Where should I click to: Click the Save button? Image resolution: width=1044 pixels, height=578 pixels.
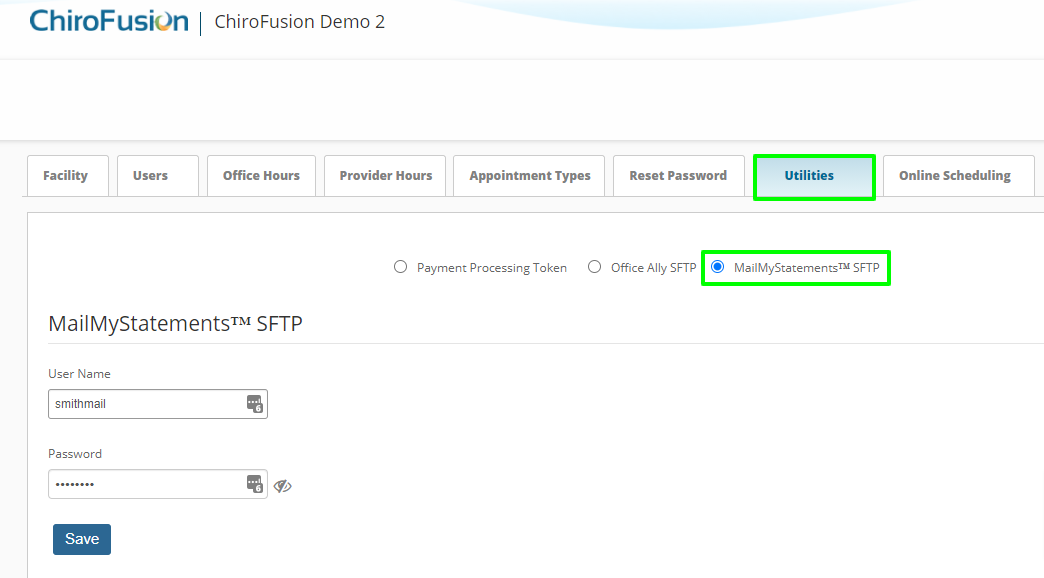[82, 539]
